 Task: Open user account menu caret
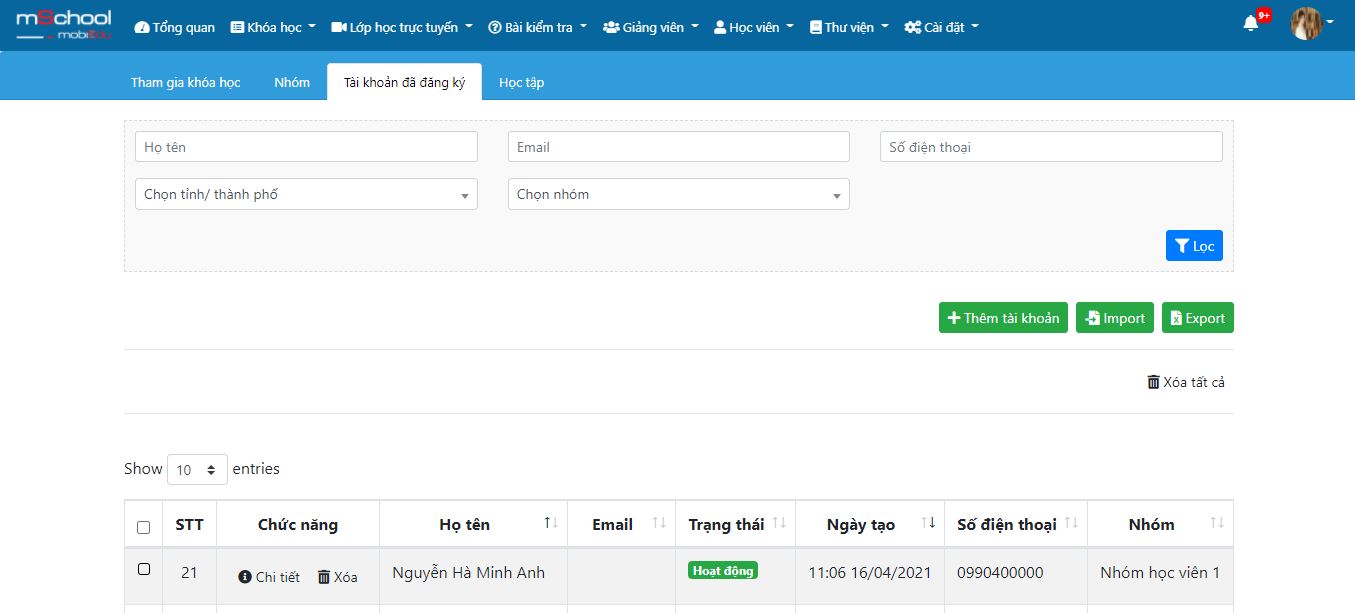tap(1330, 23)
